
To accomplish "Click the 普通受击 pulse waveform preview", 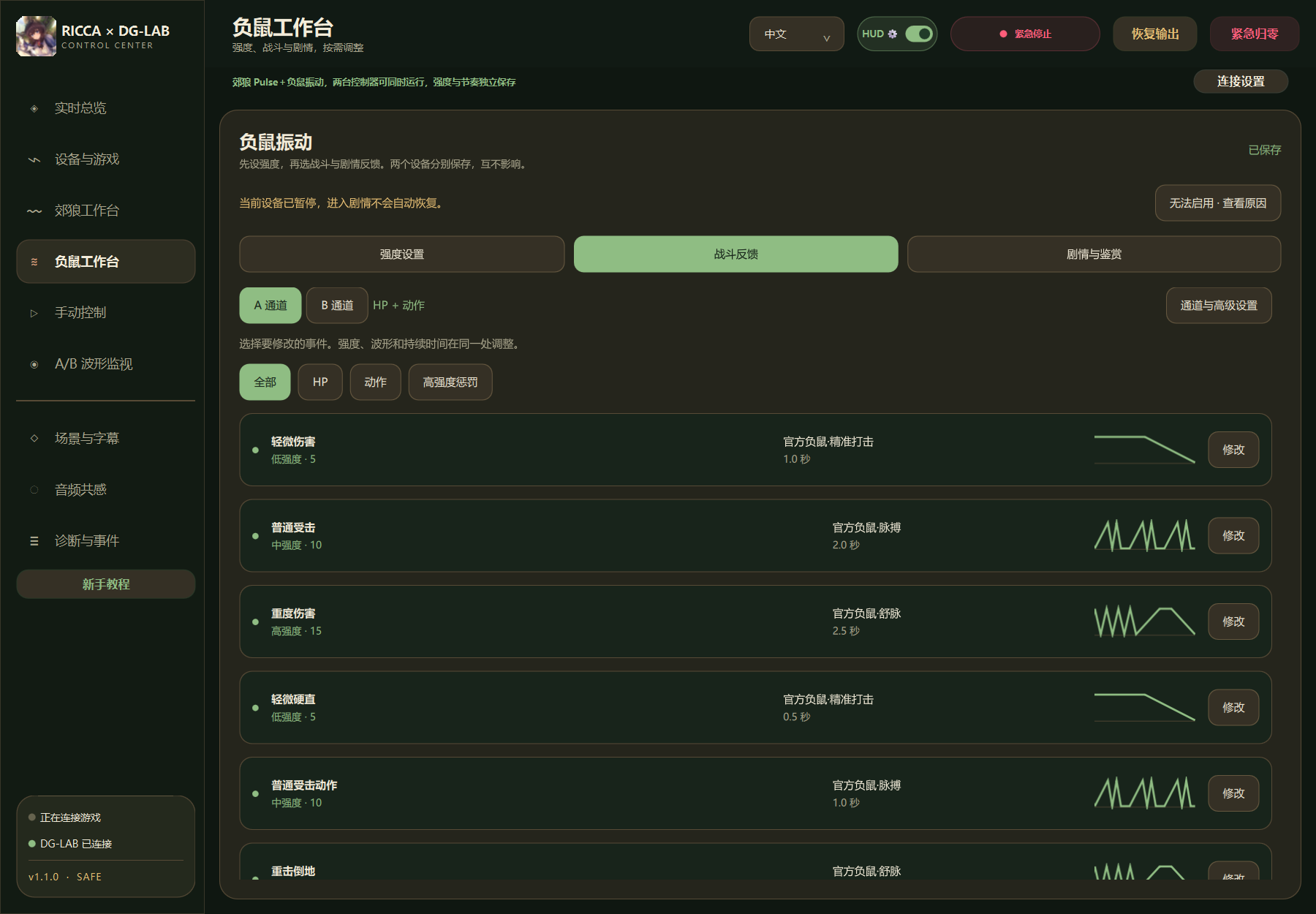I will 1144,535.
